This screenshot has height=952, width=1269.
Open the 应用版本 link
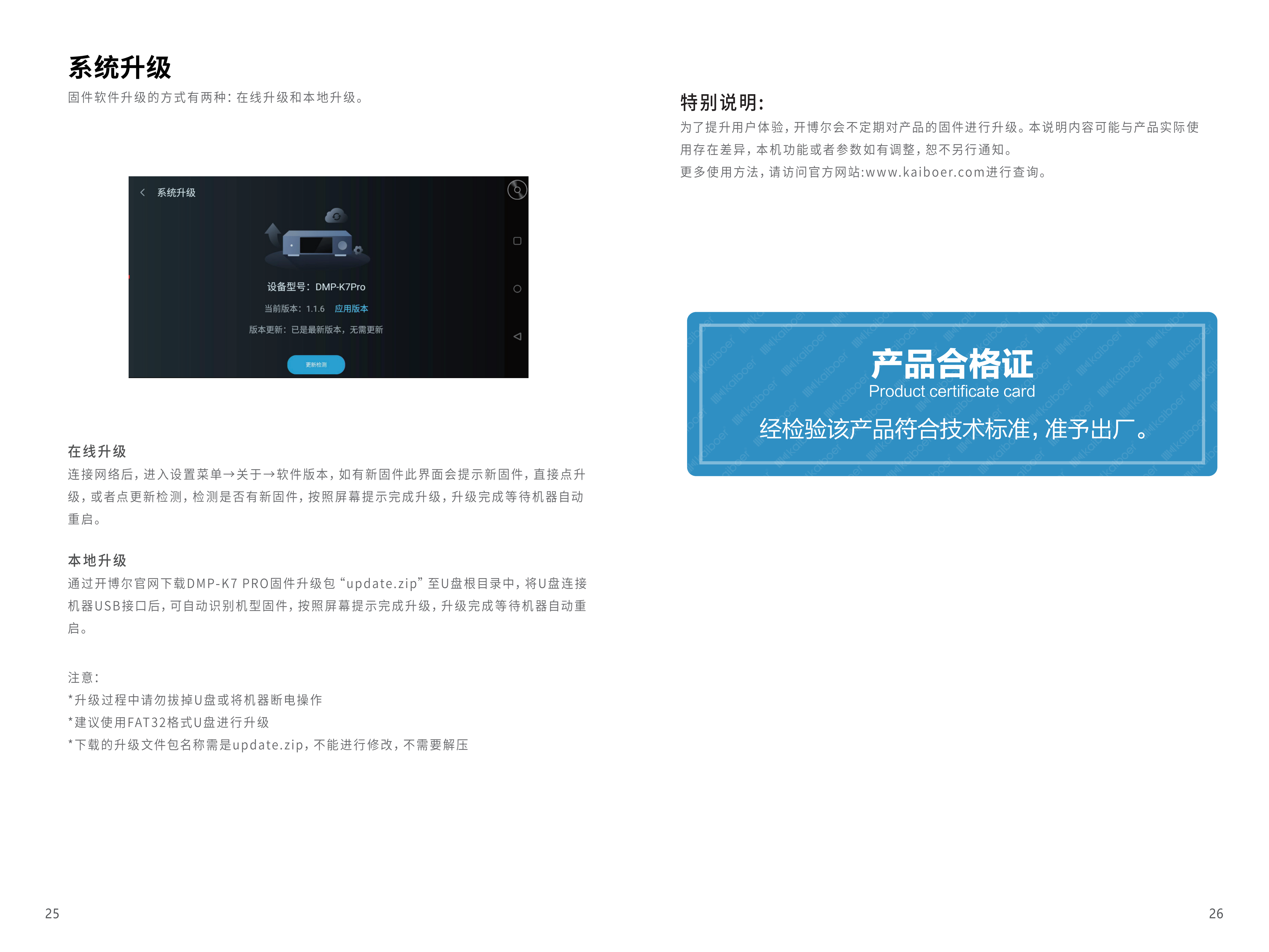351,309
